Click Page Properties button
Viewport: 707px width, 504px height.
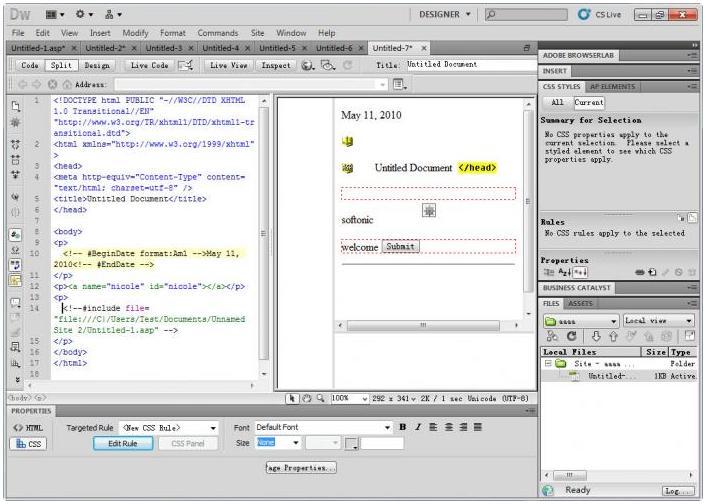tap(301, 468)
